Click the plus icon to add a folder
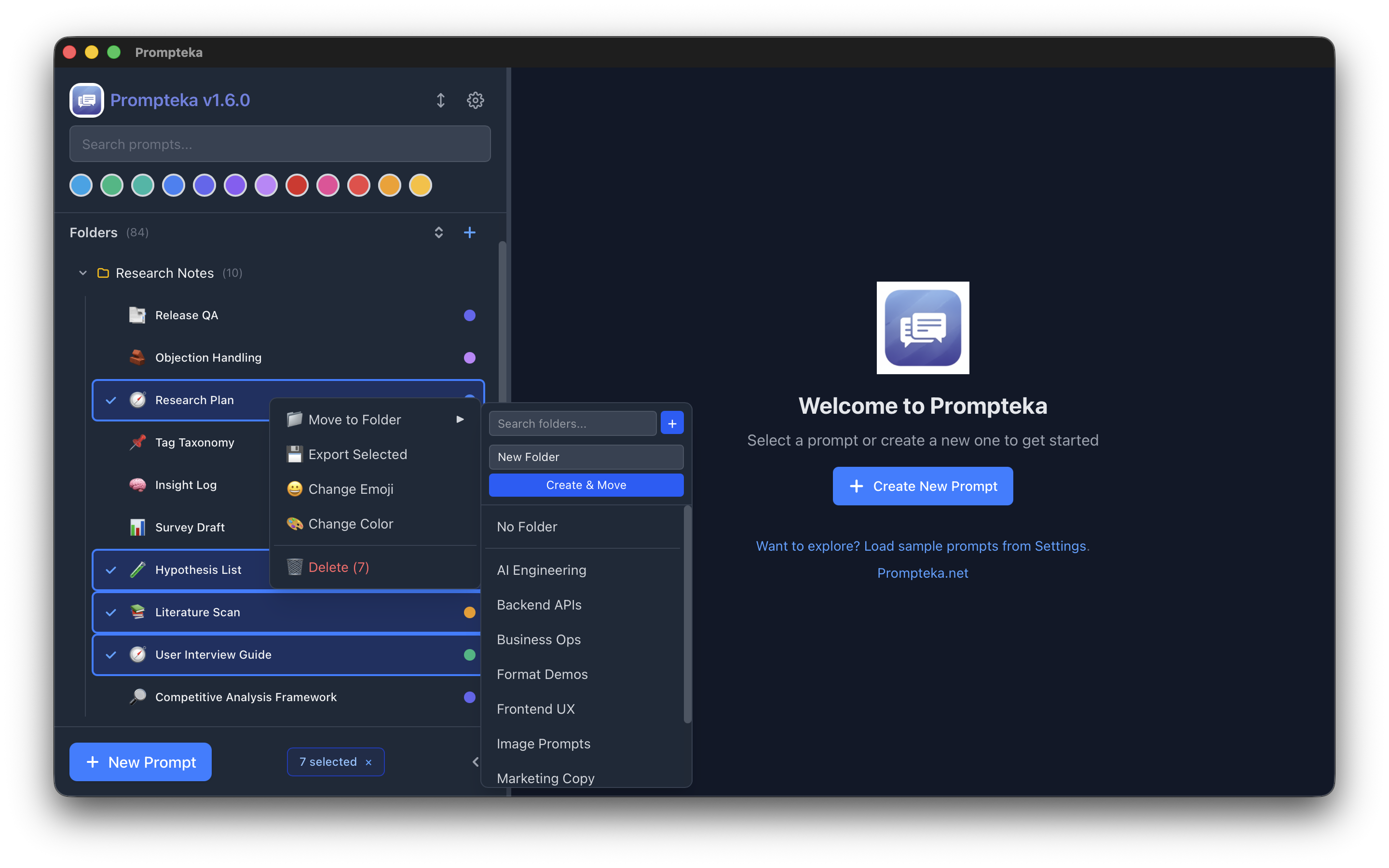Image resolution: width=1389 pixels, height=868 pixels. pyautogui.click(x=470, y=232)
